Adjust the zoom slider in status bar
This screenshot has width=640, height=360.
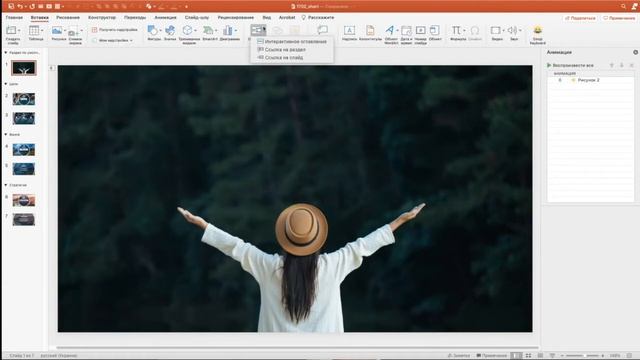(582, 356)
